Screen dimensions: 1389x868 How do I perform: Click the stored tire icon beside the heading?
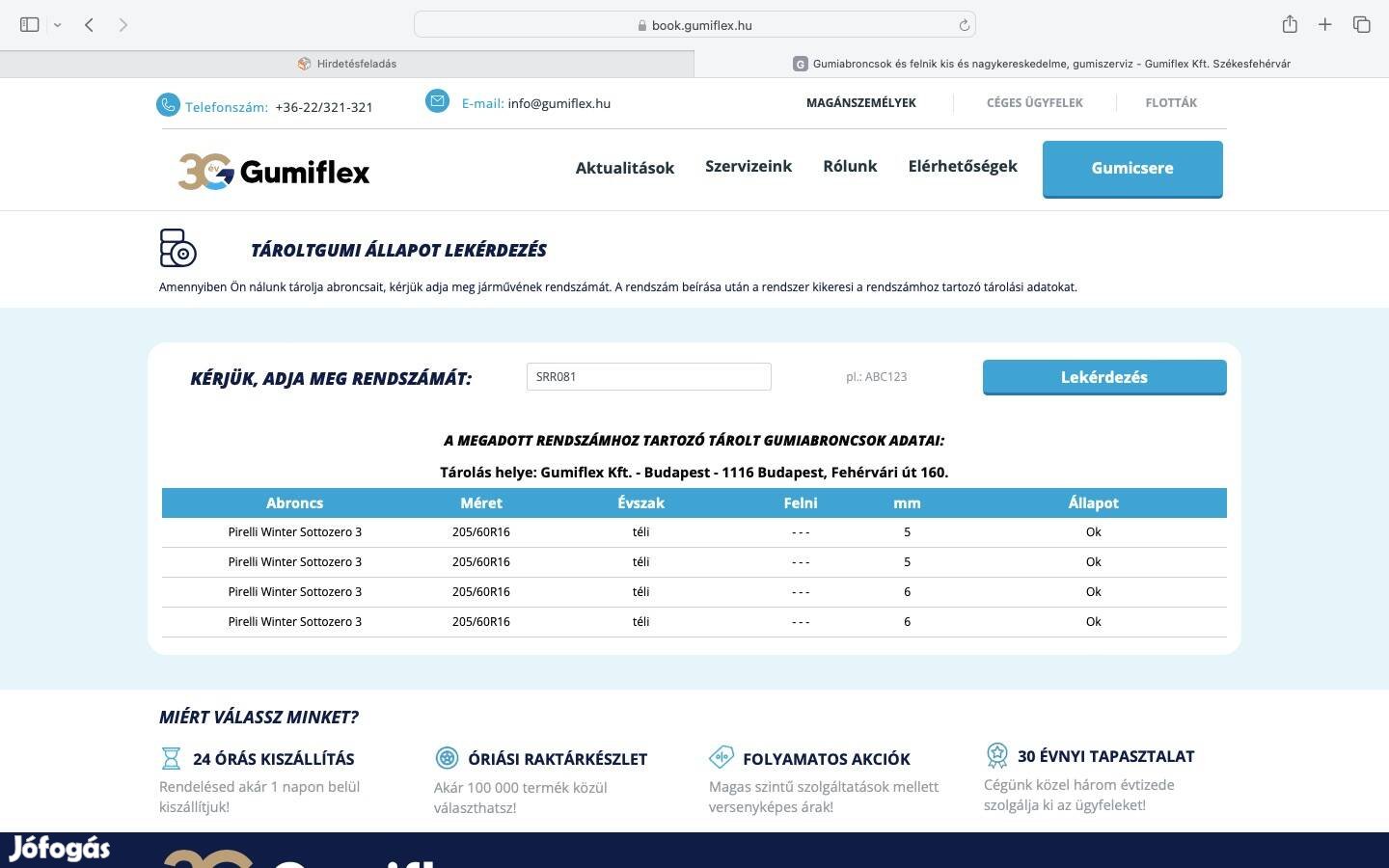[x=177, y=248]
